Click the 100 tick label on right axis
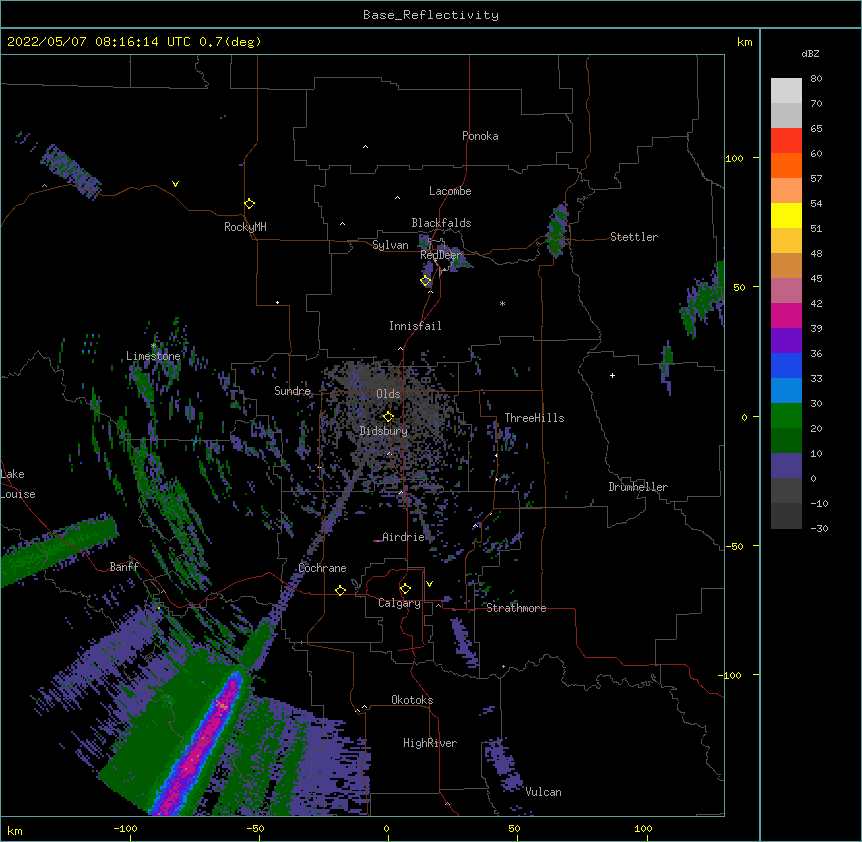This screenshot has width=862, height=842. point(734,158)
